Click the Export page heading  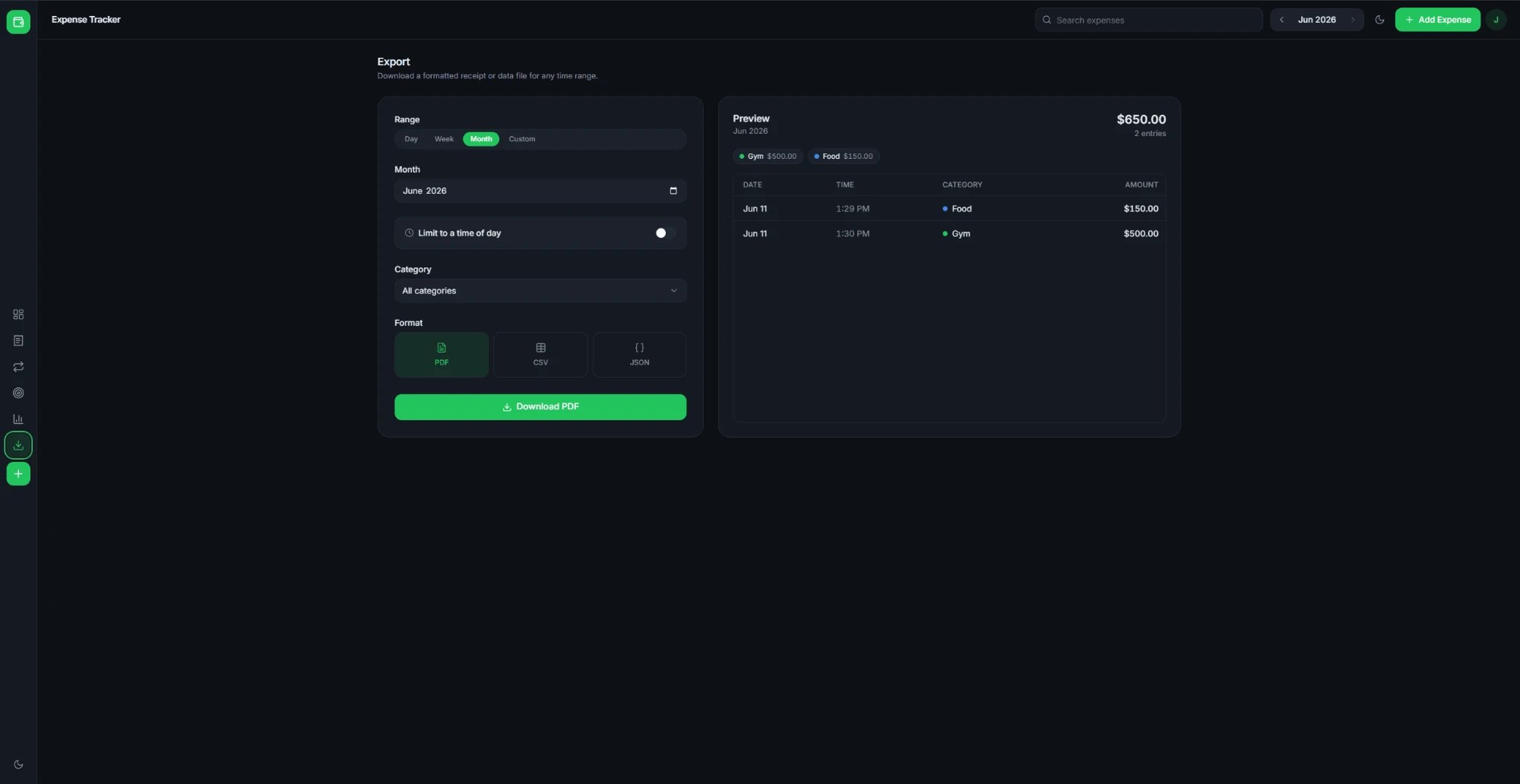point(394,62)
